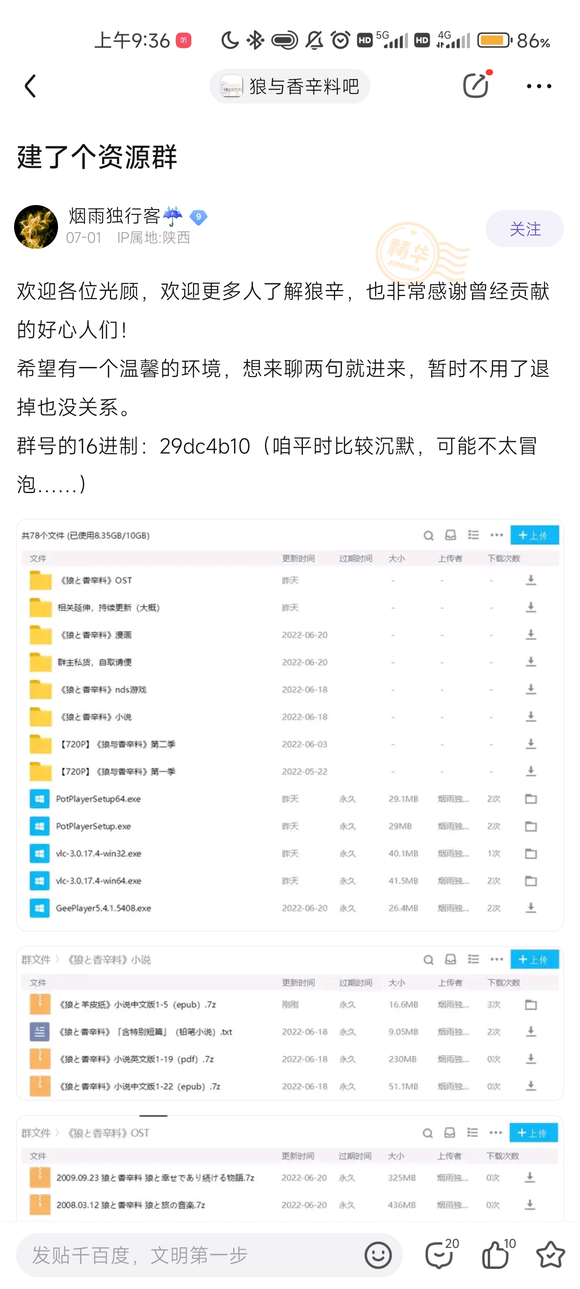
Task: Tap the battery indicator in status bar
Action: click(x=496, y=40)
